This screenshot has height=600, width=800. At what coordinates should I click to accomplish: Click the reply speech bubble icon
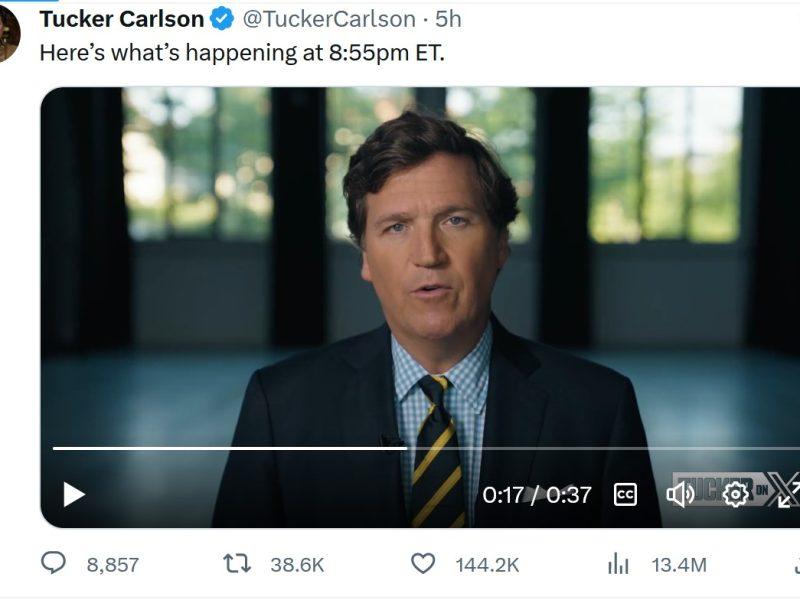pos(53,564)
